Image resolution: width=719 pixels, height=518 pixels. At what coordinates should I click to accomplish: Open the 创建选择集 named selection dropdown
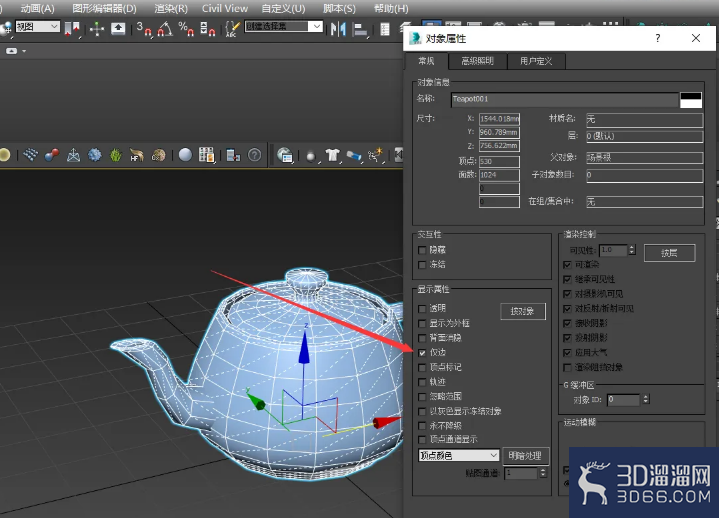[x=284, y=27]
